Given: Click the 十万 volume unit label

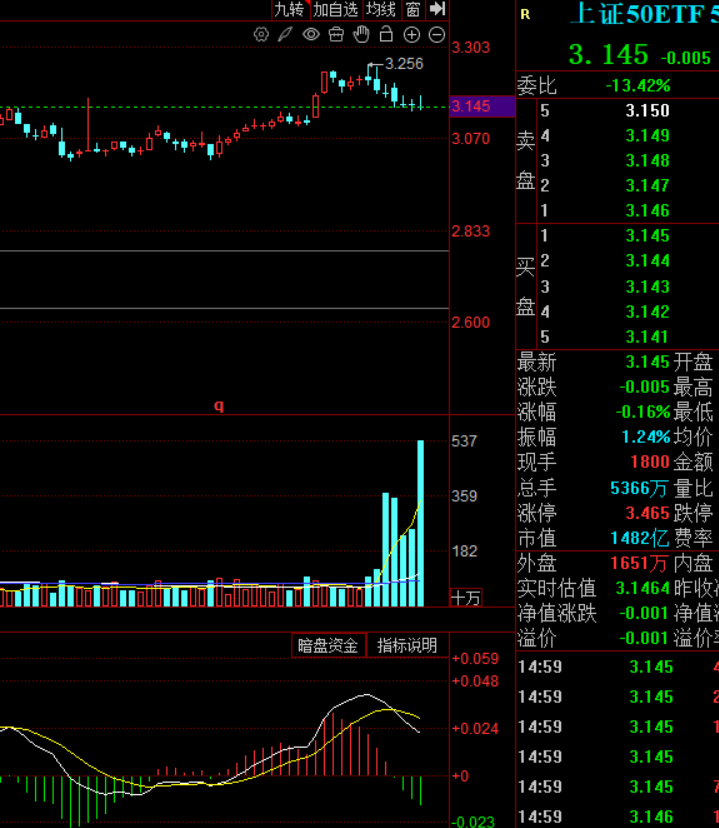Looking at the screenshot, I should pos(466,598).
